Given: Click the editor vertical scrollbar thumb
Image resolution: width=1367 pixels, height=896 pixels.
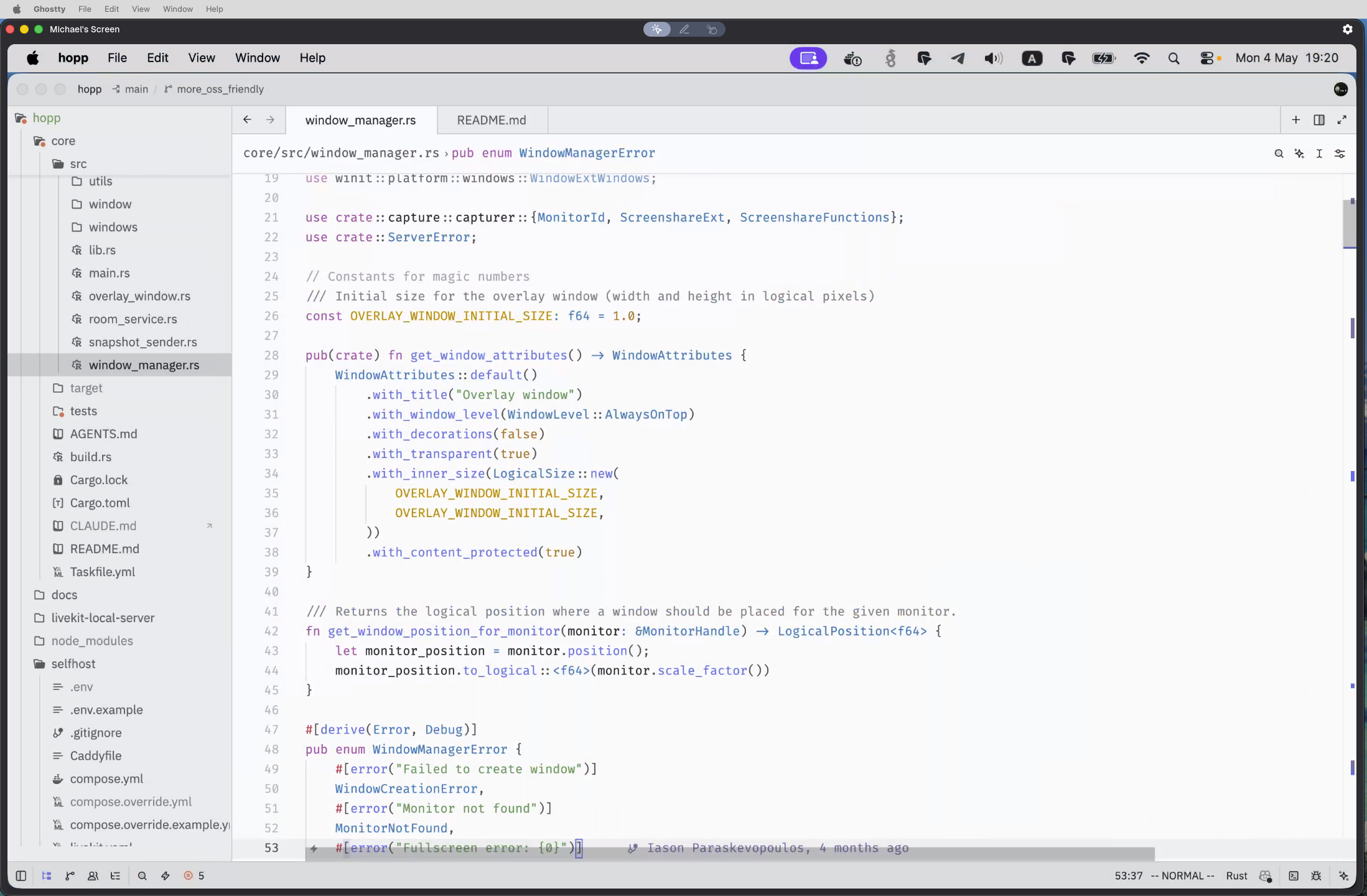Looking at the screenshot, I should pyautogui.click(x=1349, y=223).
